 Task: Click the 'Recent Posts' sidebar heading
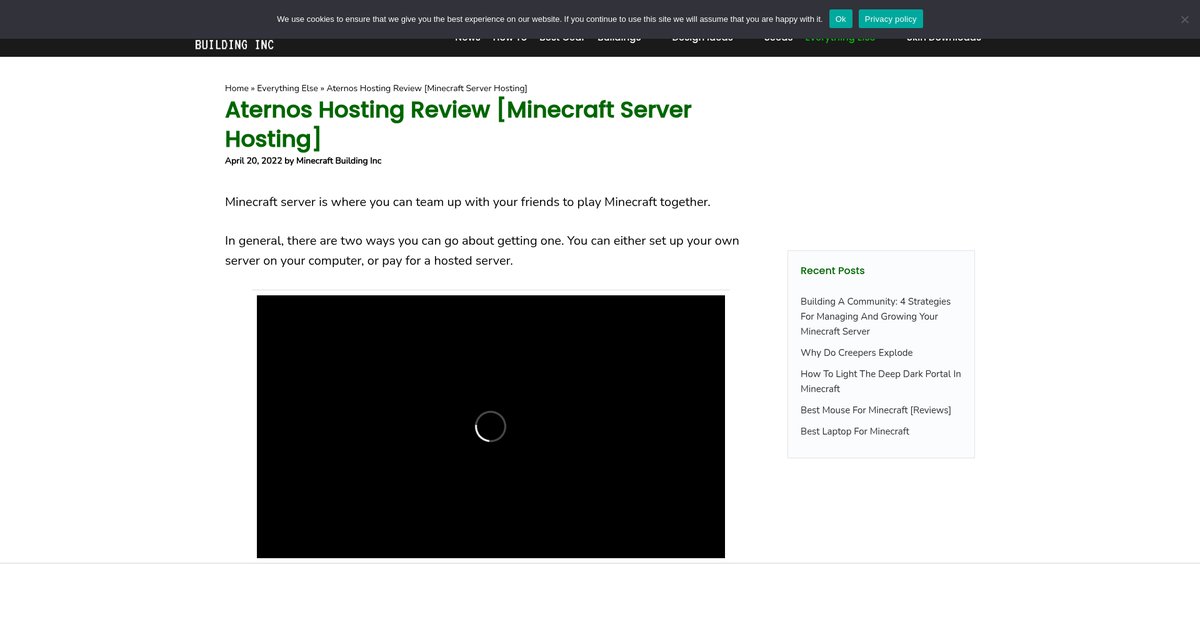tap(832, 271)
